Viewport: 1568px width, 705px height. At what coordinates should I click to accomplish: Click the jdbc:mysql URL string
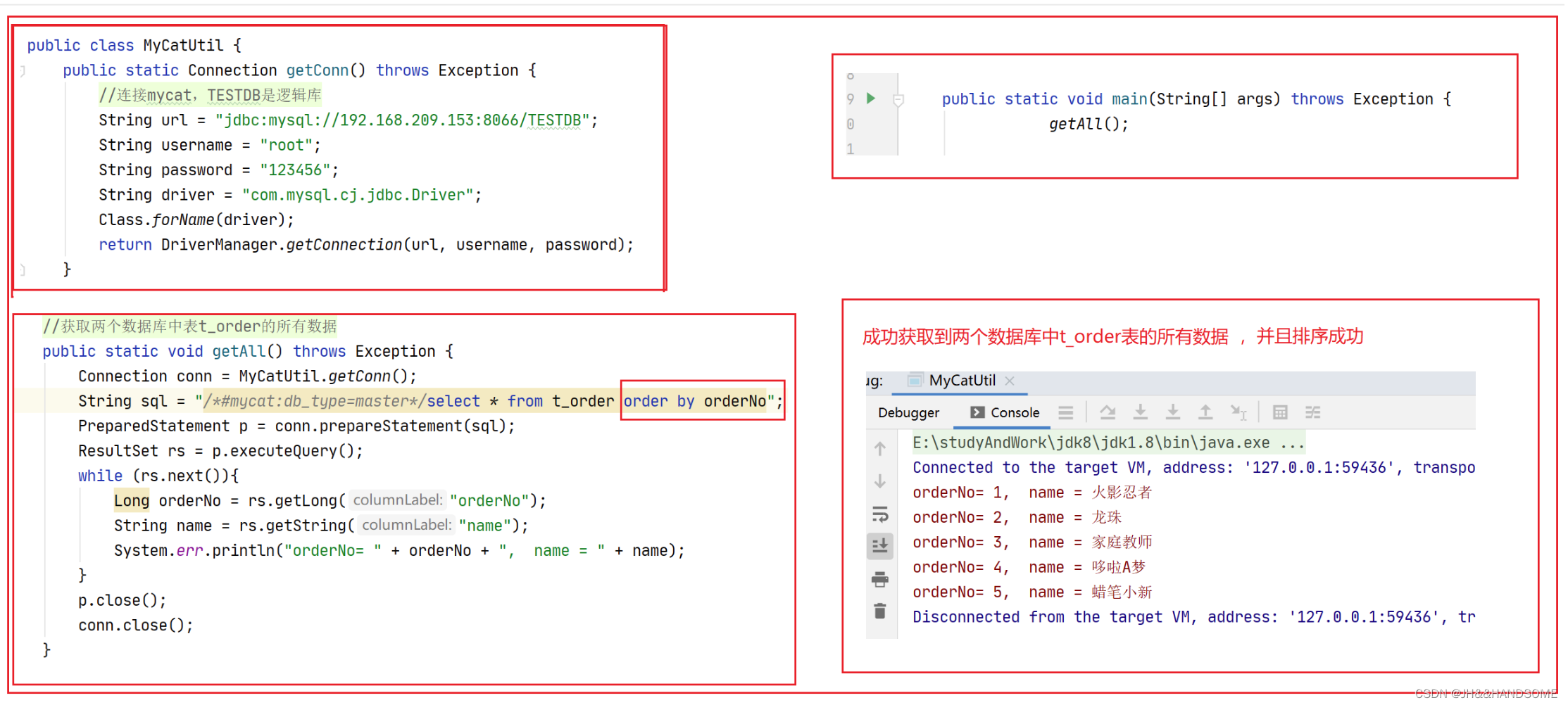coord(402,120)
